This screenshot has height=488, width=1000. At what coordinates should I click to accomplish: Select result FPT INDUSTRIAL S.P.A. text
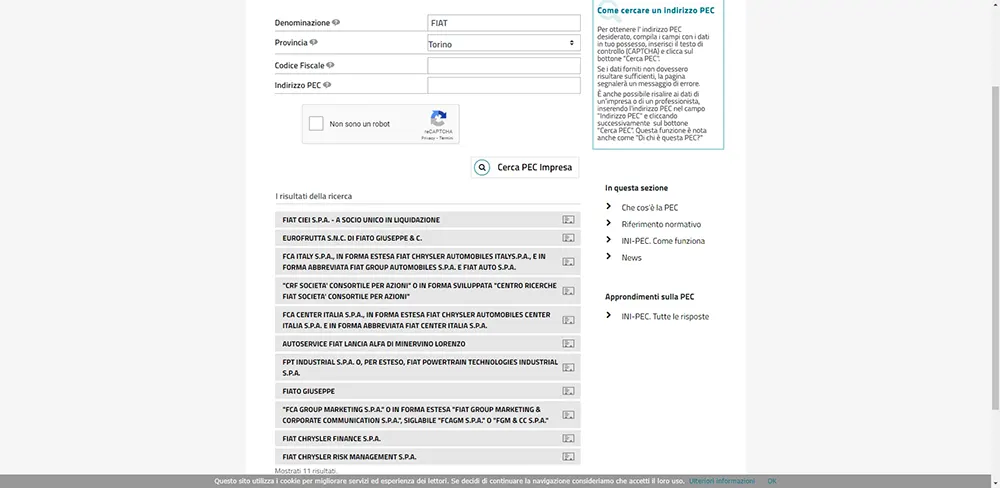pos(420,367)
